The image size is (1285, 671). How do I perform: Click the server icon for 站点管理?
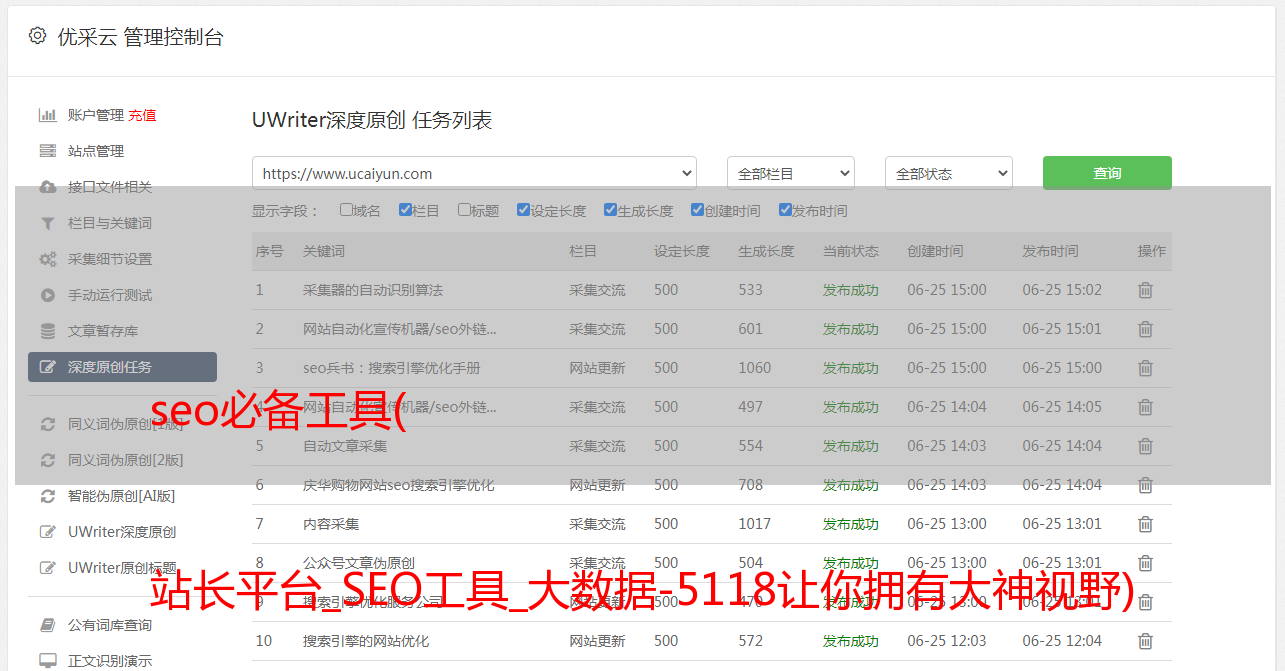tap(47, 151)
